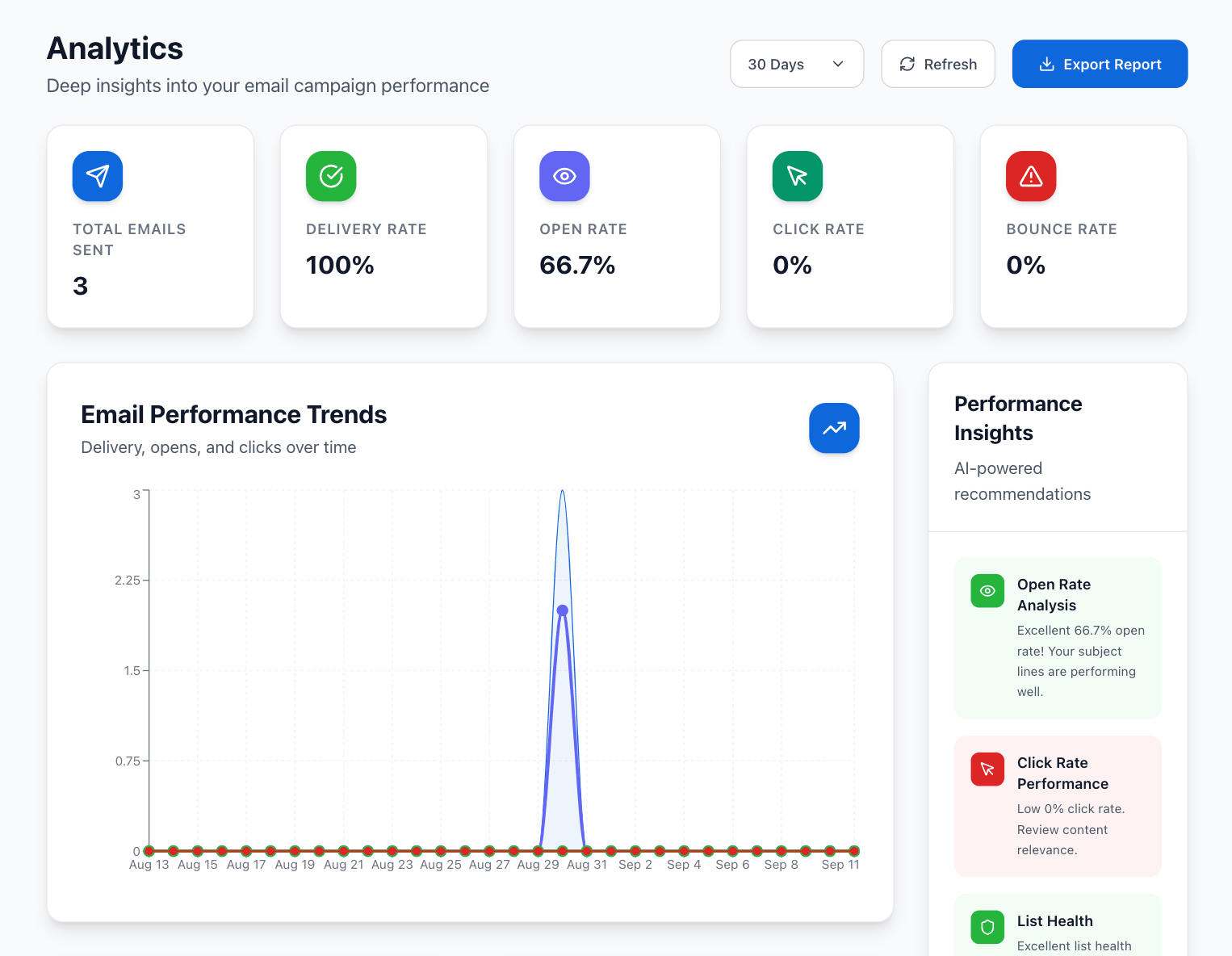Select the purple peak data point on the chart
Viewport: 1232px width, 956px height.
563,610
